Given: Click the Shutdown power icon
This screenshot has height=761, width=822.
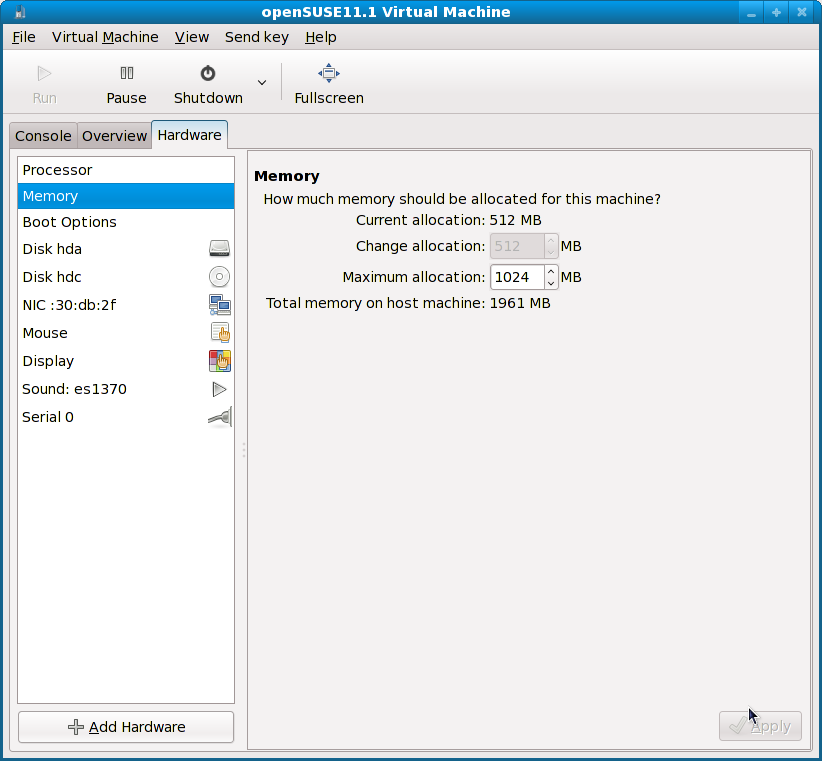Looking at the screenshot, I should click(x=208, y=74).
